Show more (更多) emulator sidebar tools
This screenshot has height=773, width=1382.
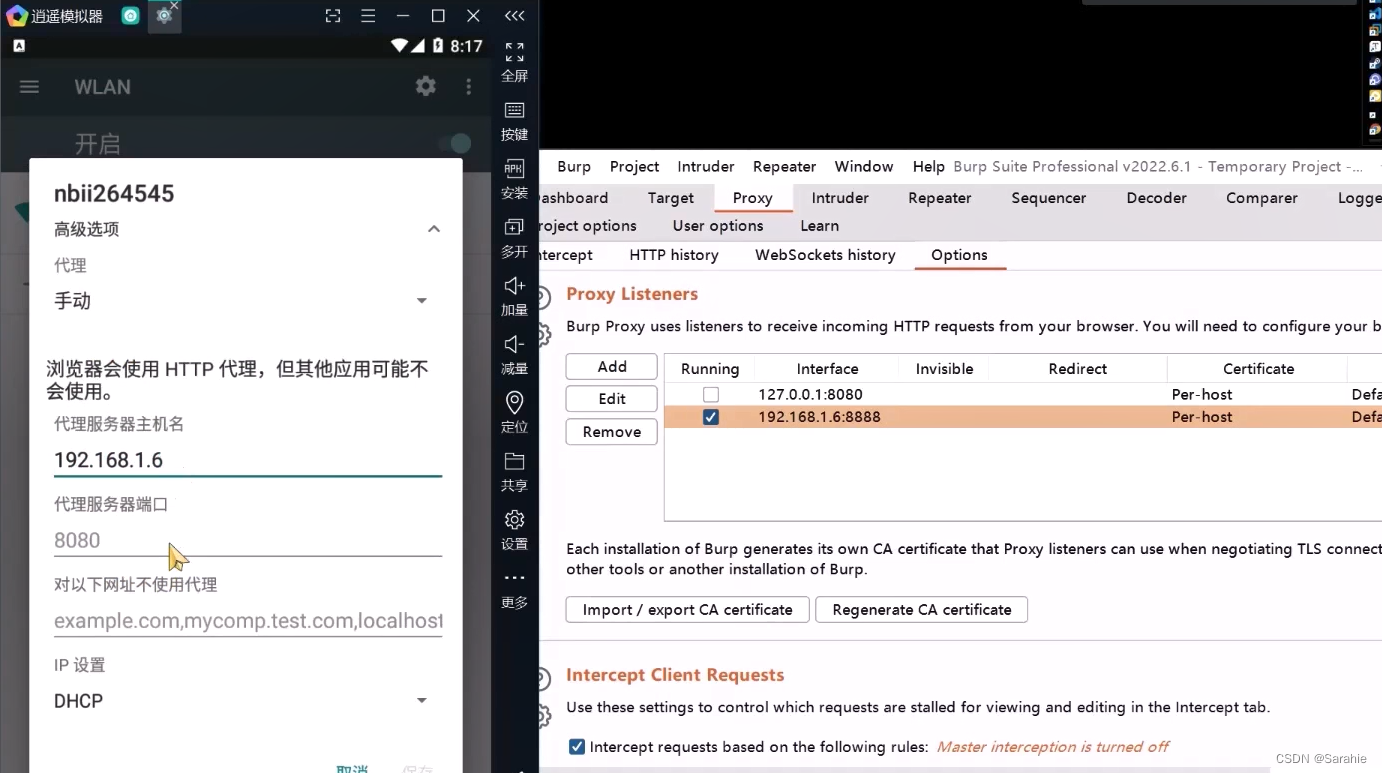click(514, 590)
